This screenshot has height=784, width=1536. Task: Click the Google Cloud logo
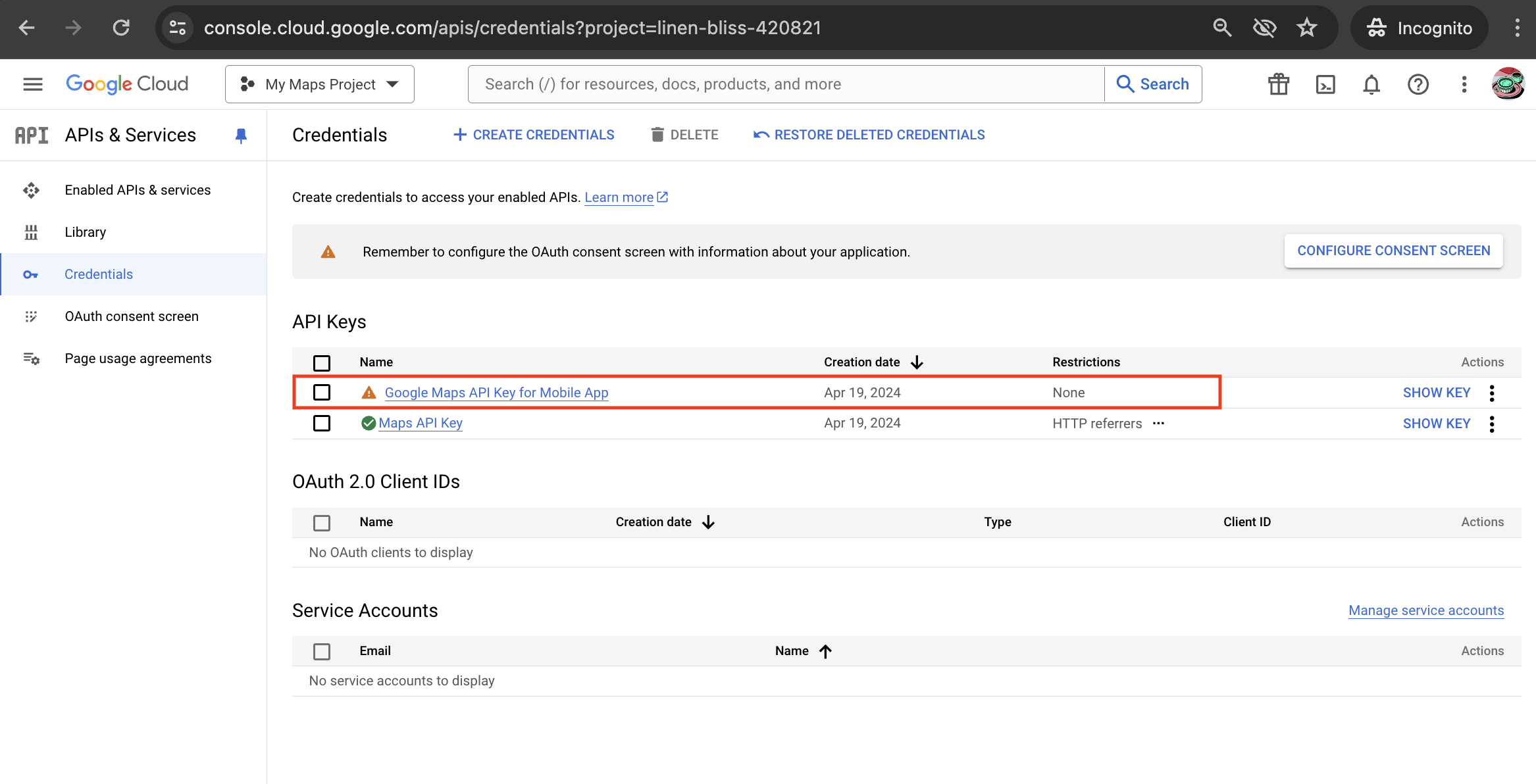coord(127,84)
